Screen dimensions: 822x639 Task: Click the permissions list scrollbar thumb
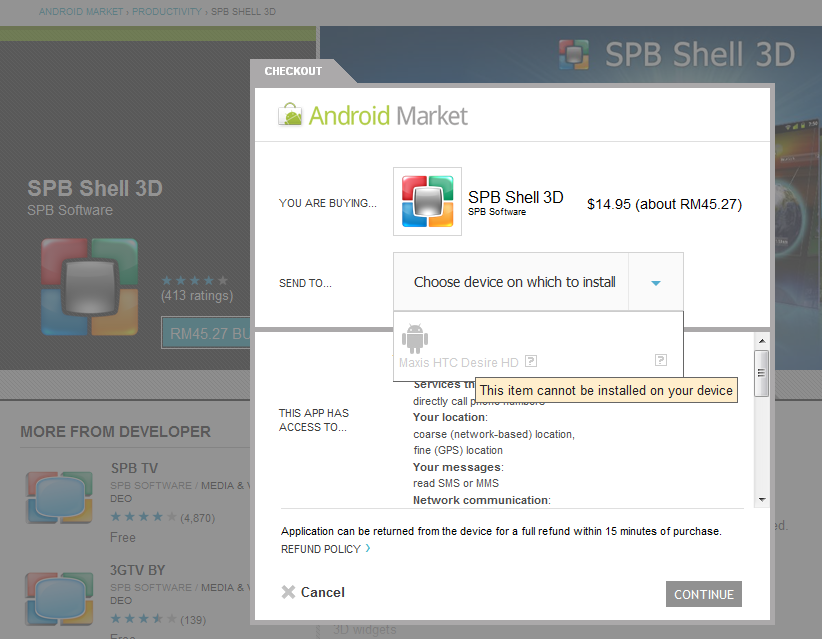[762, 373]
